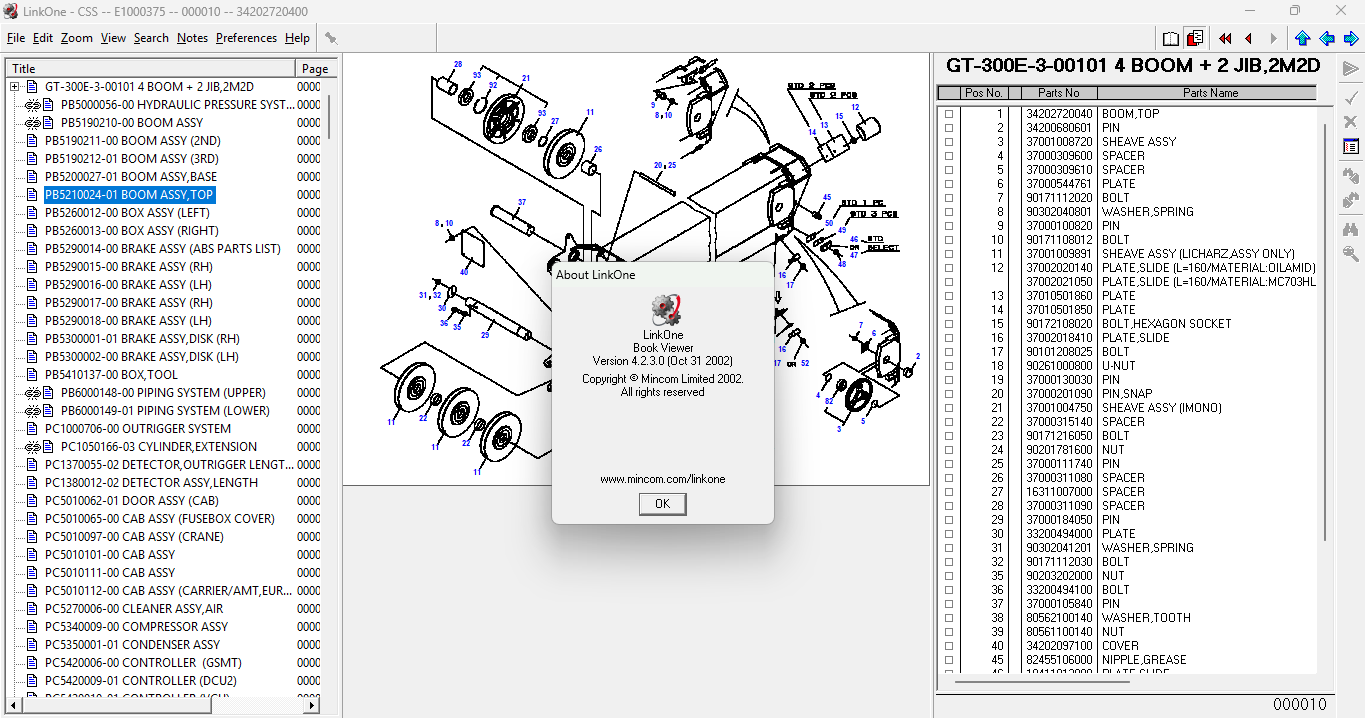
Task: Select PC1000706-00 OUTRIGGER SYSTEM
Action: (x=138, y=429)
